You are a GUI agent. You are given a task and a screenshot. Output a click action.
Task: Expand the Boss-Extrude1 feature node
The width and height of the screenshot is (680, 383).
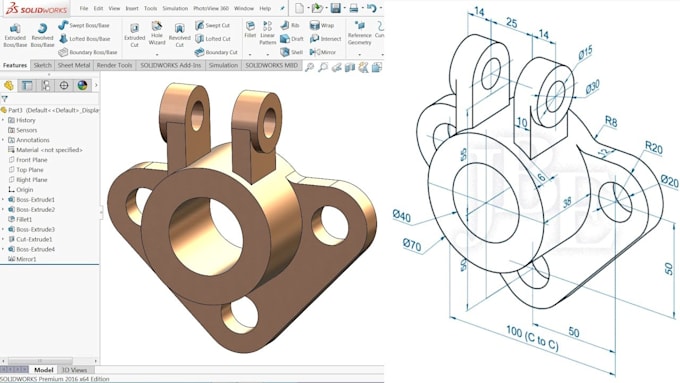[x=3, y=200]
